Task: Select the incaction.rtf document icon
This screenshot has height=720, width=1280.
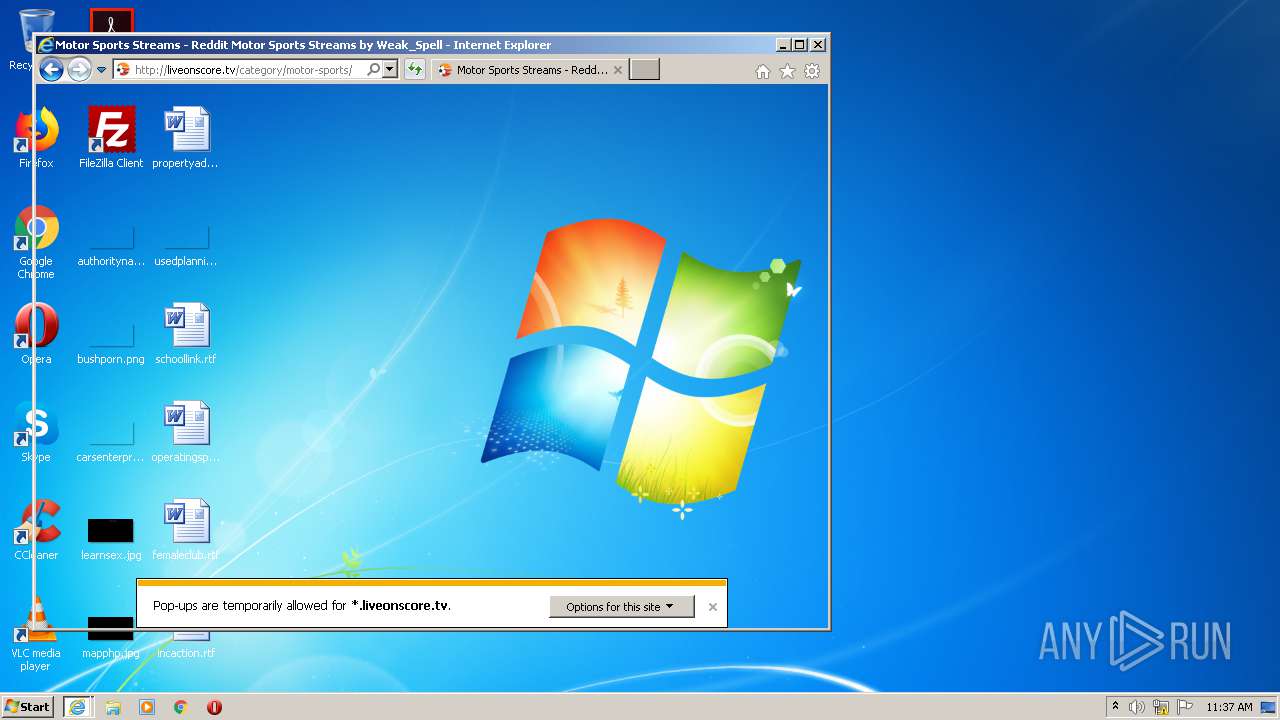Action: click(185, 642)
